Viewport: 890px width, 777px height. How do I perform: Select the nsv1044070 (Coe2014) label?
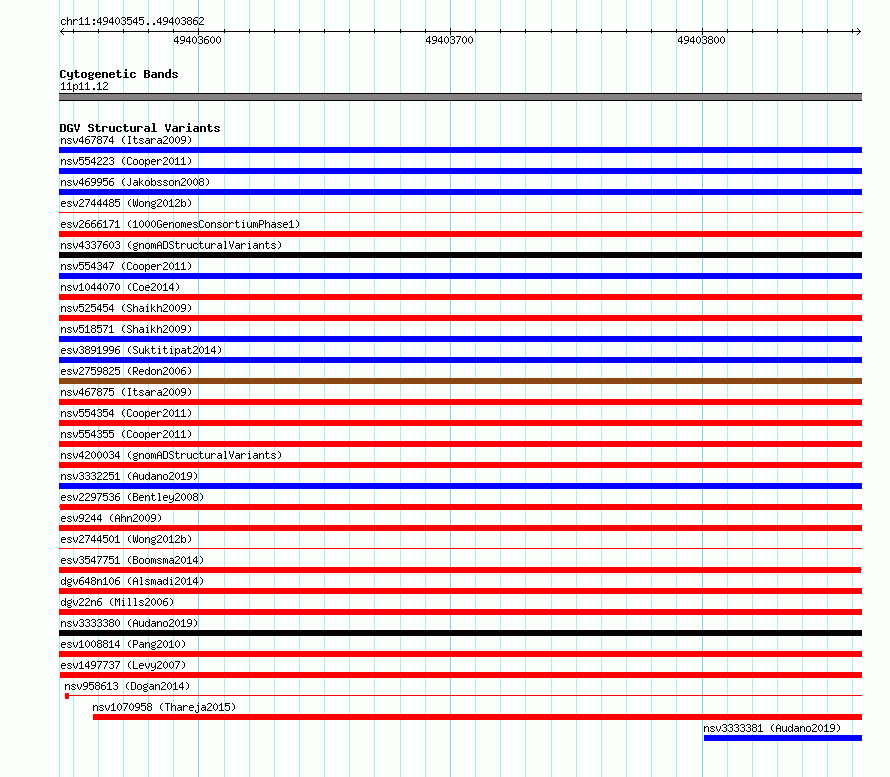[x=120, y=287]
